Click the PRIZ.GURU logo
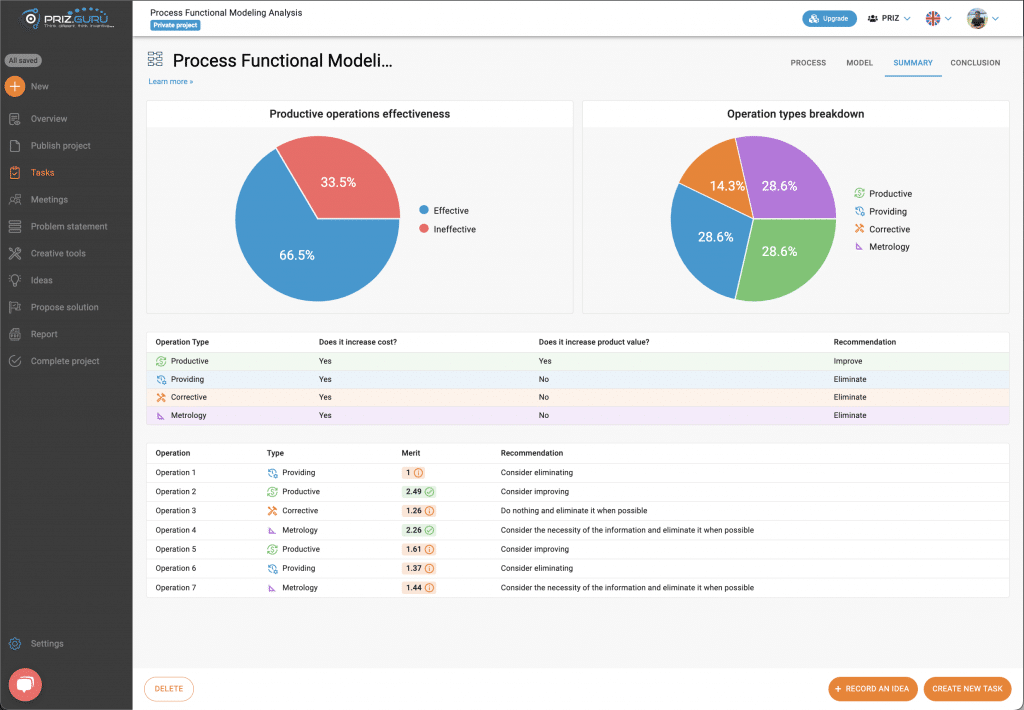1024x710 pixels. point(67,18)
